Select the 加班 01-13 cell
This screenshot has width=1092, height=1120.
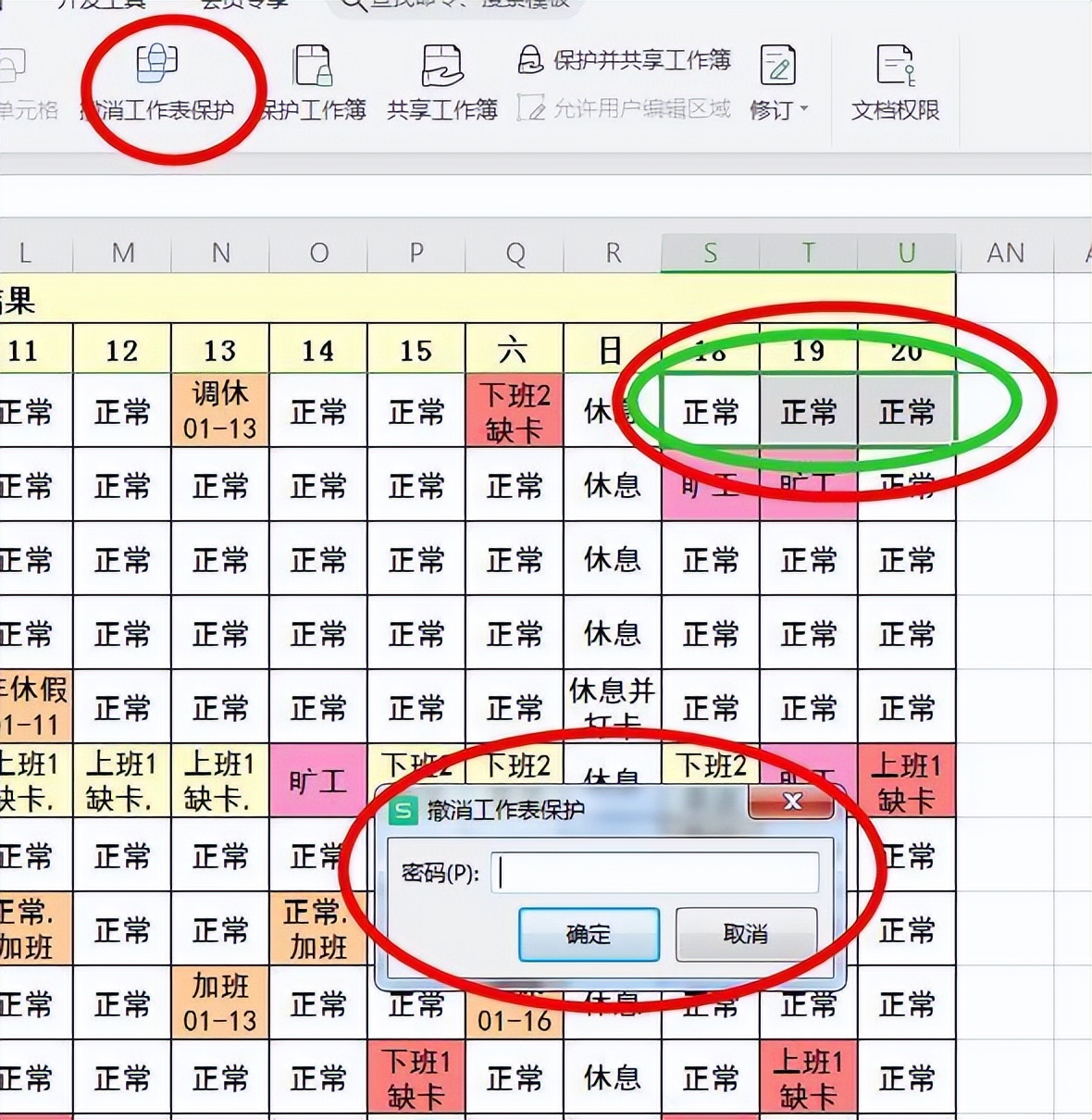pos(220,1002)
